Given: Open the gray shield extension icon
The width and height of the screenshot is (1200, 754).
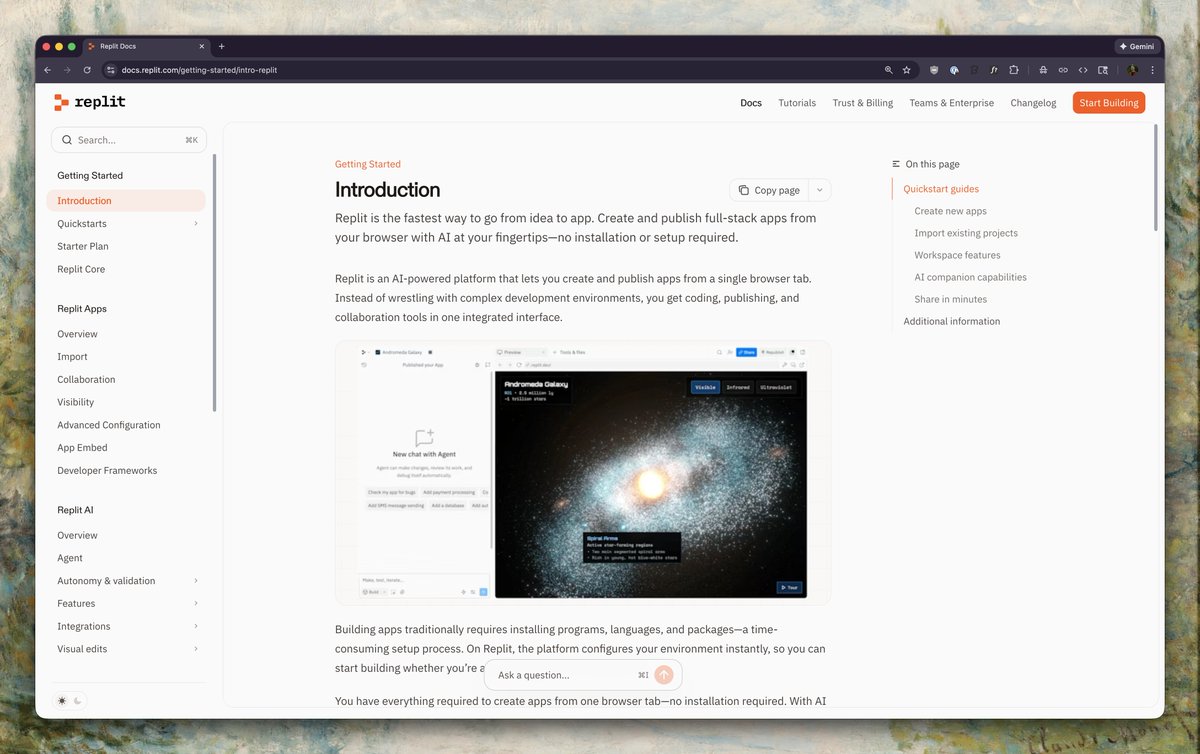Looking at the screenshot, I should (x=934, y=70).
